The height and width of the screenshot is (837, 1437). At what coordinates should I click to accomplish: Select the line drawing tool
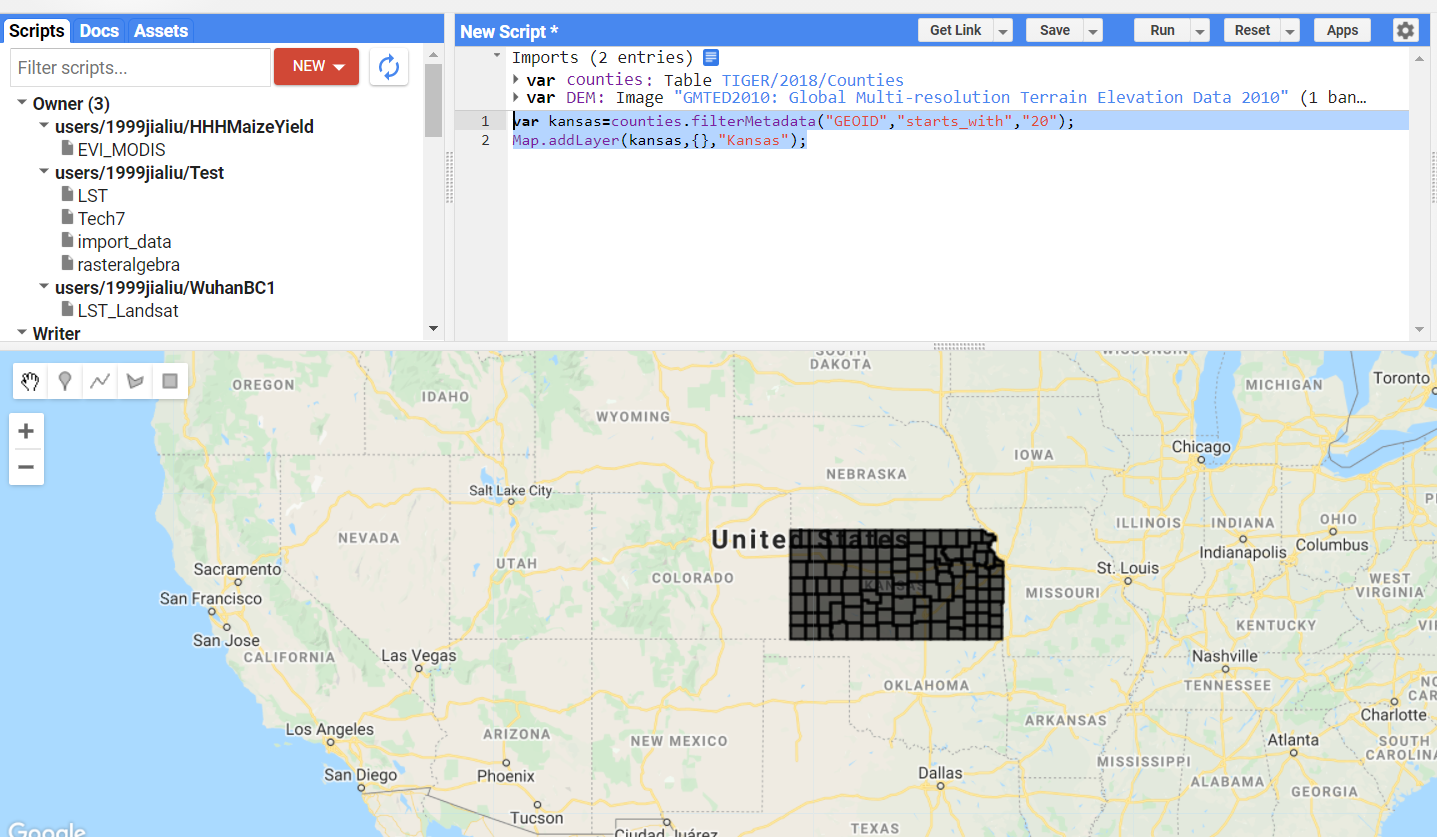[x=99, y=381]
